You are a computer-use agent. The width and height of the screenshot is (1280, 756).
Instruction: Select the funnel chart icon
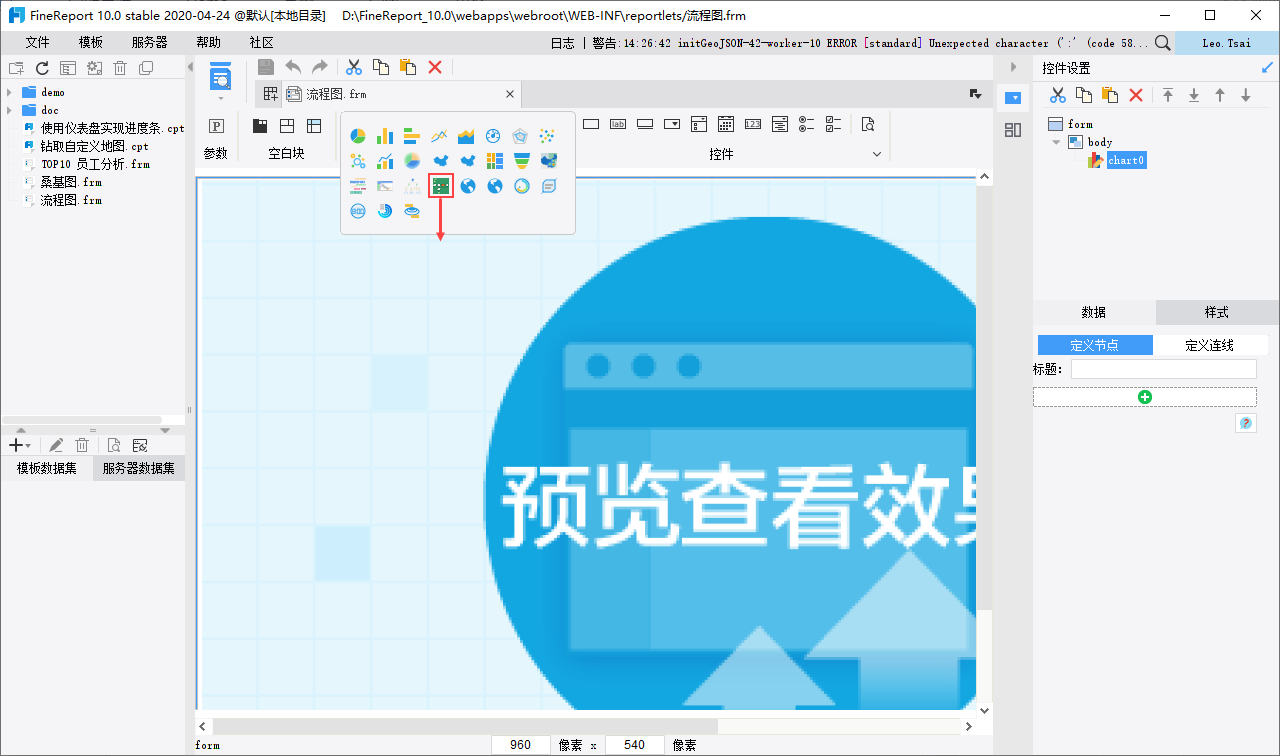[x=521, y=160]
